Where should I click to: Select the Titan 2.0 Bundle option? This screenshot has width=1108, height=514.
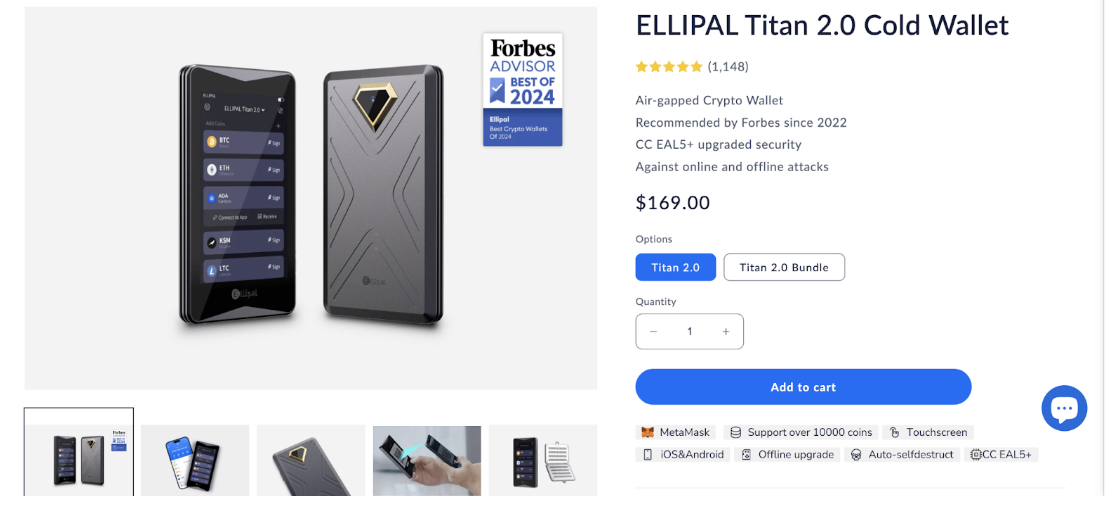pyautogui.click(x=784, y=267)
